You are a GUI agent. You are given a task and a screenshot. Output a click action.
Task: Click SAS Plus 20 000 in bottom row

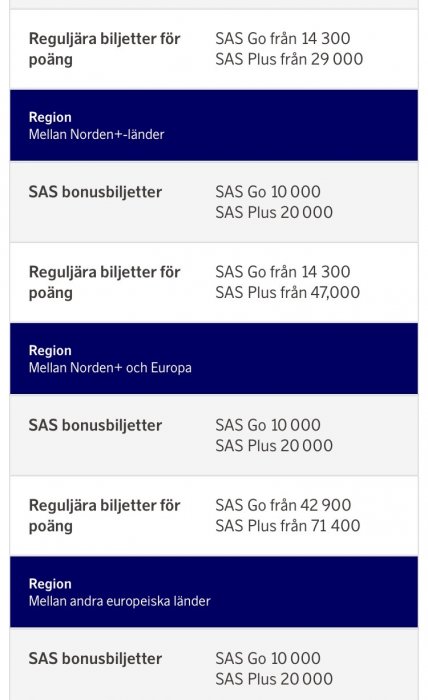click(274, 679)
